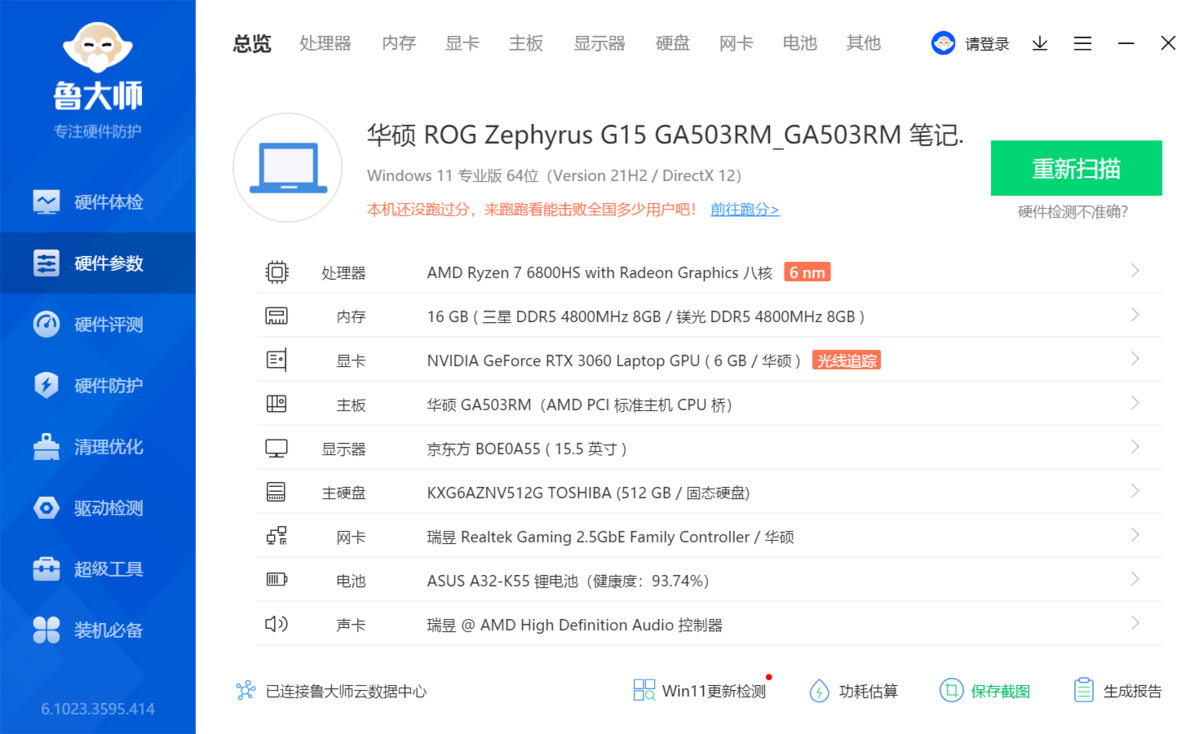Click the 主硬盘 disk icon

[277, 492]
